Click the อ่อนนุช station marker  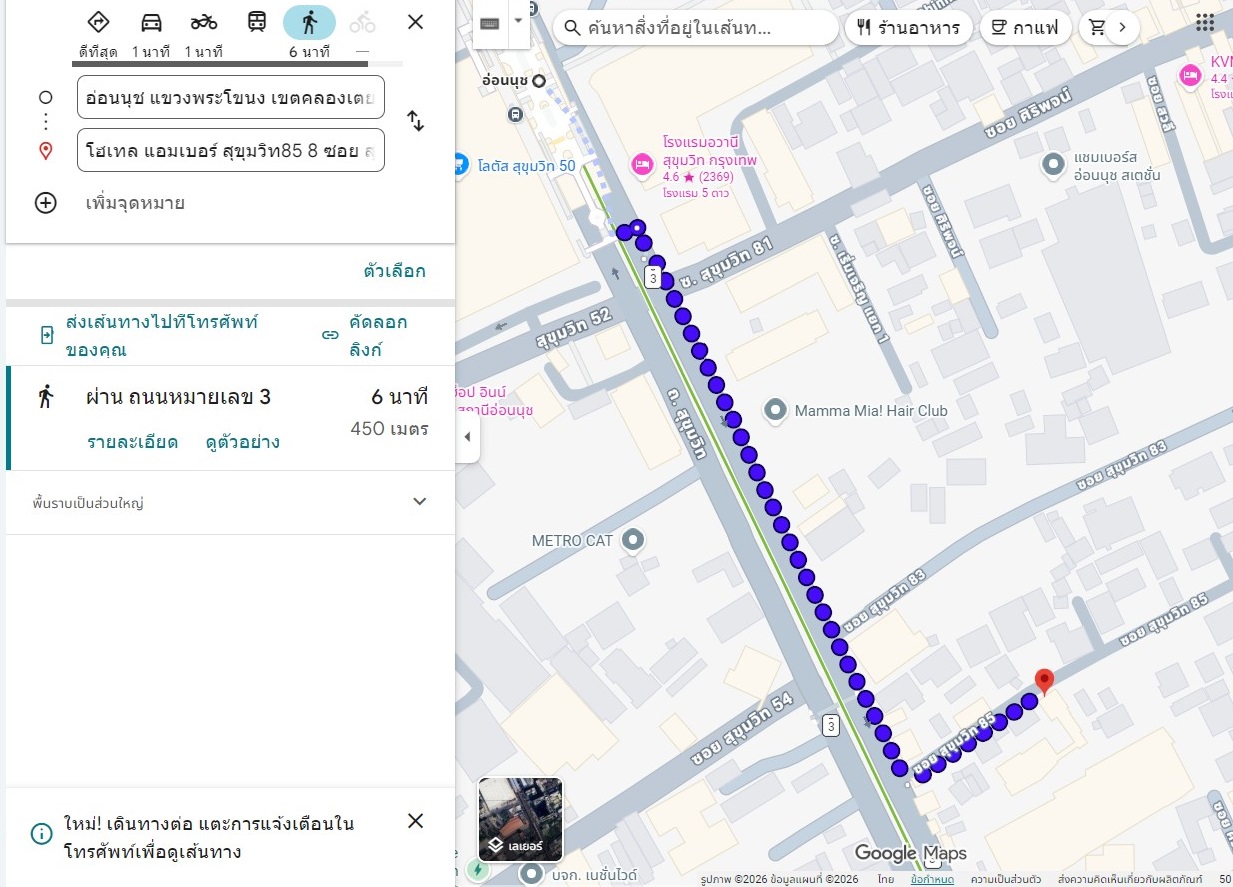click(539, 80)
